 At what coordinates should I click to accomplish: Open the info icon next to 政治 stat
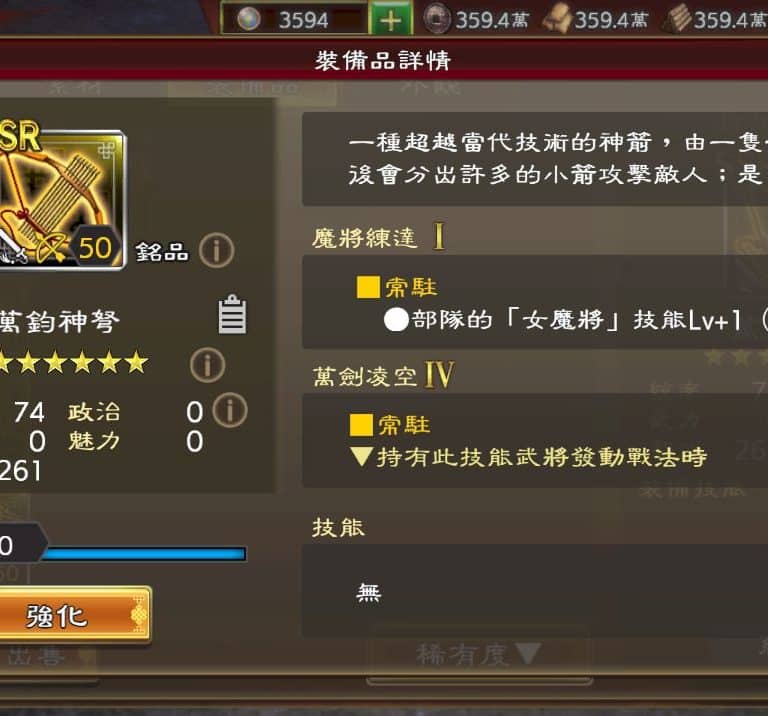pyautogui.click(x=230, y=410)
